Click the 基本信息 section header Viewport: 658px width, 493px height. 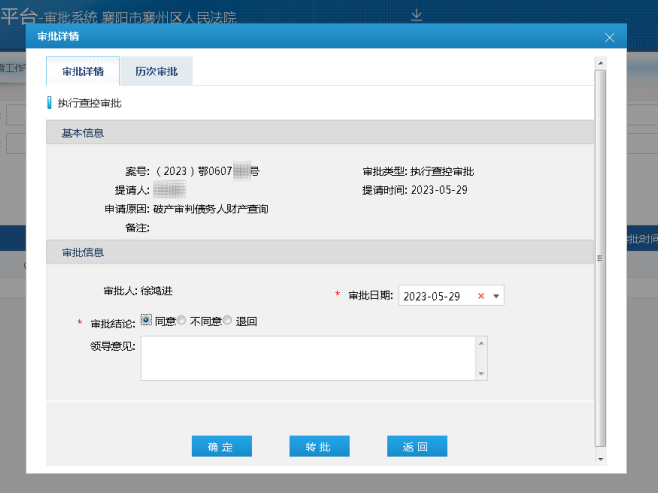[x=320, y=133]
